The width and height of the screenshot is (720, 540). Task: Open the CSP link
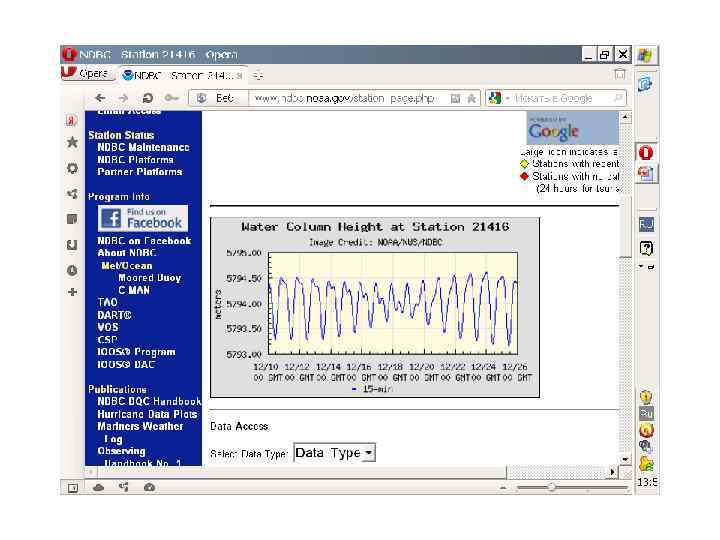pyautogui.click(x=107, y=340)
